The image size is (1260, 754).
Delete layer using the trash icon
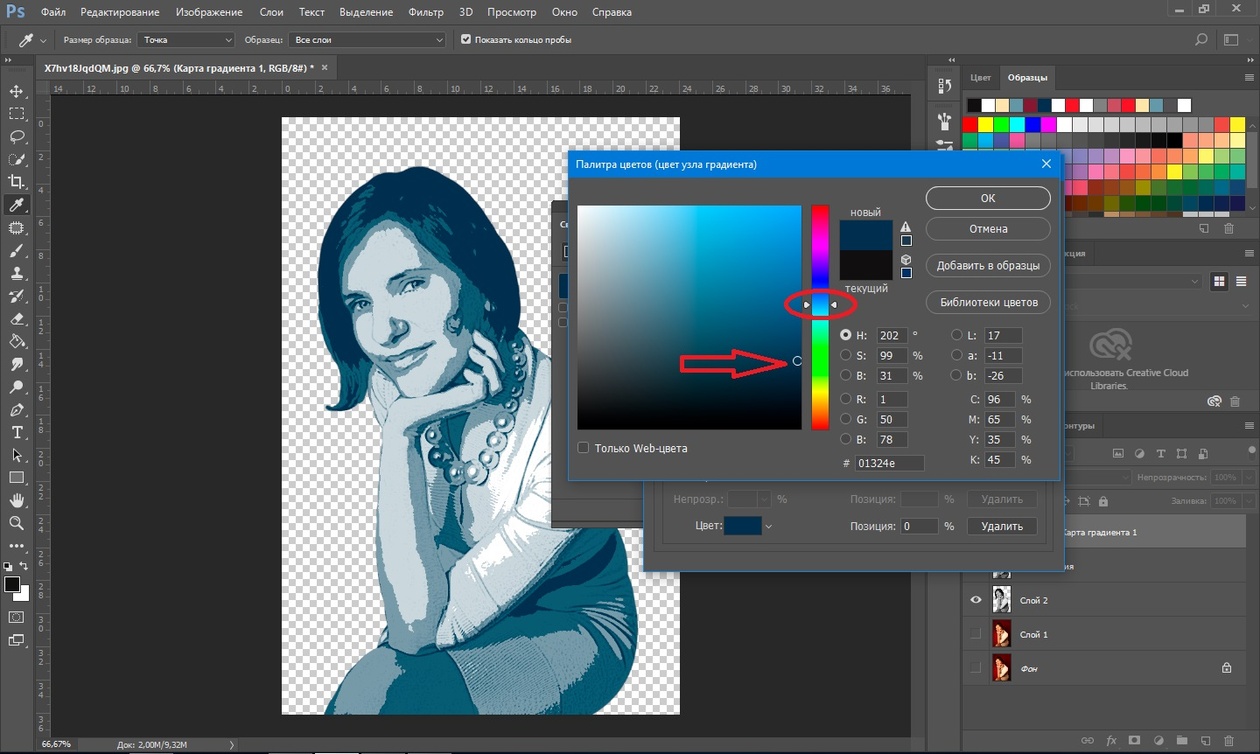coord(1229,740)
